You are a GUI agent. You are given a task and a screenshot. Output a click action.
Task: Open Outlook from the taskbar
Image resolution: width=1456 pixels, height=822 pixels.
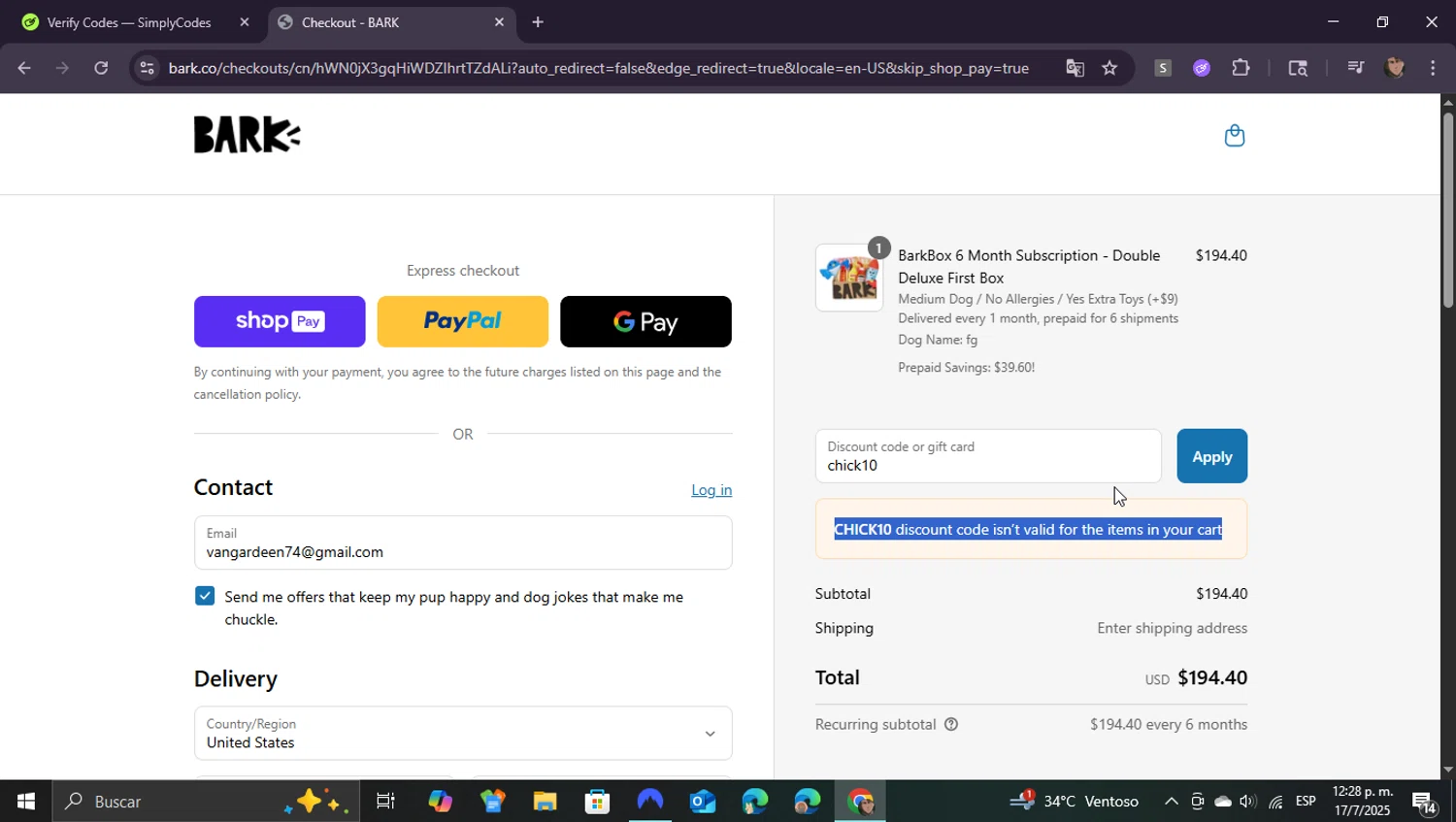tap(702, 802)
